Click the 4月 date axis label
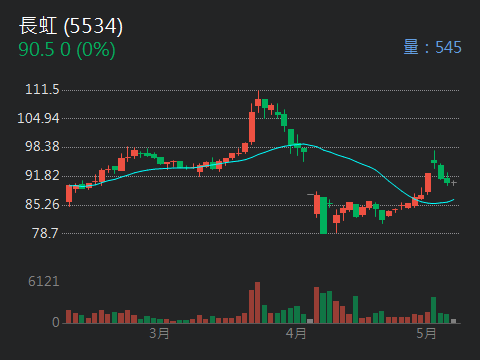 click(296, 333)
